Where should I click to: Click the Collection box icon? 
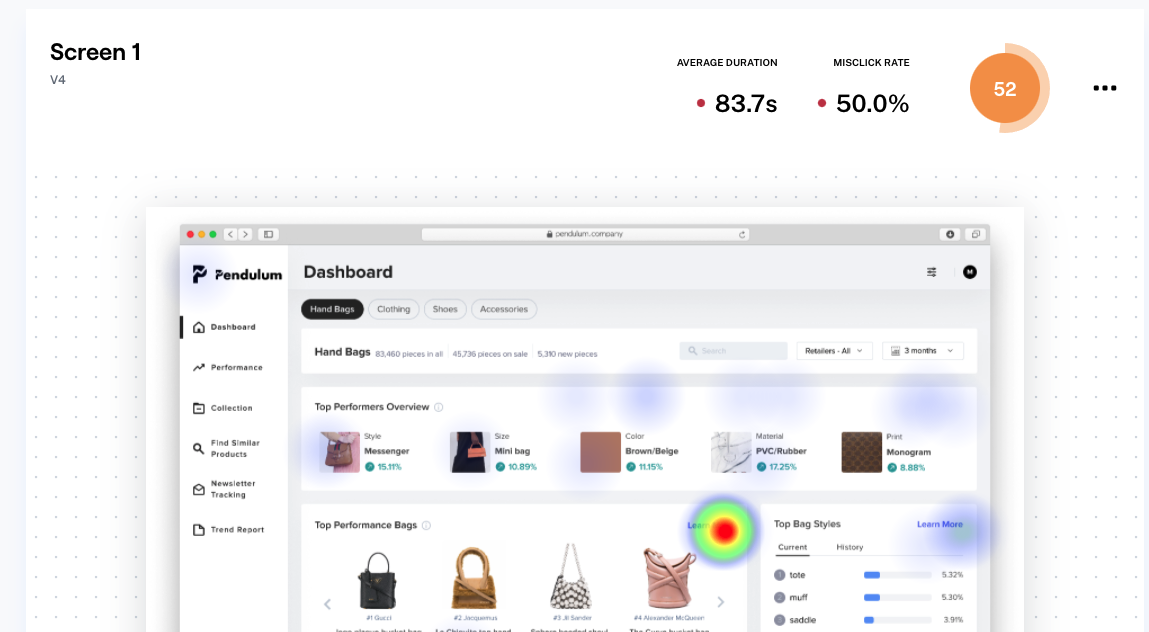(x=199, y=408)
